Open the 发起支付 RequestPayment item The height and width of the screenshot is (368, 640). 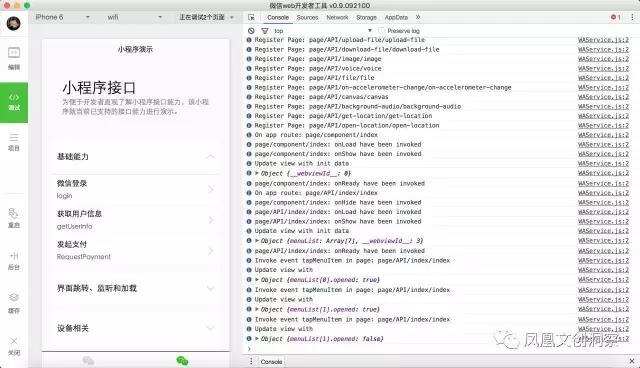click(136, 251)
